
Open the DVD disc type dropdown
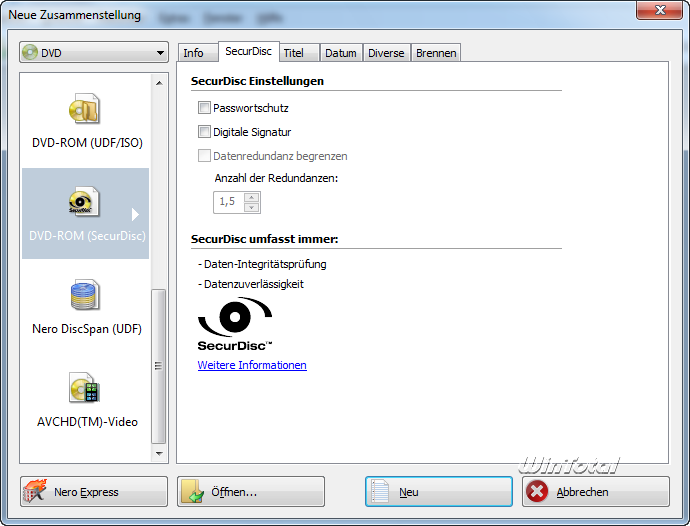tap(94, 52)
